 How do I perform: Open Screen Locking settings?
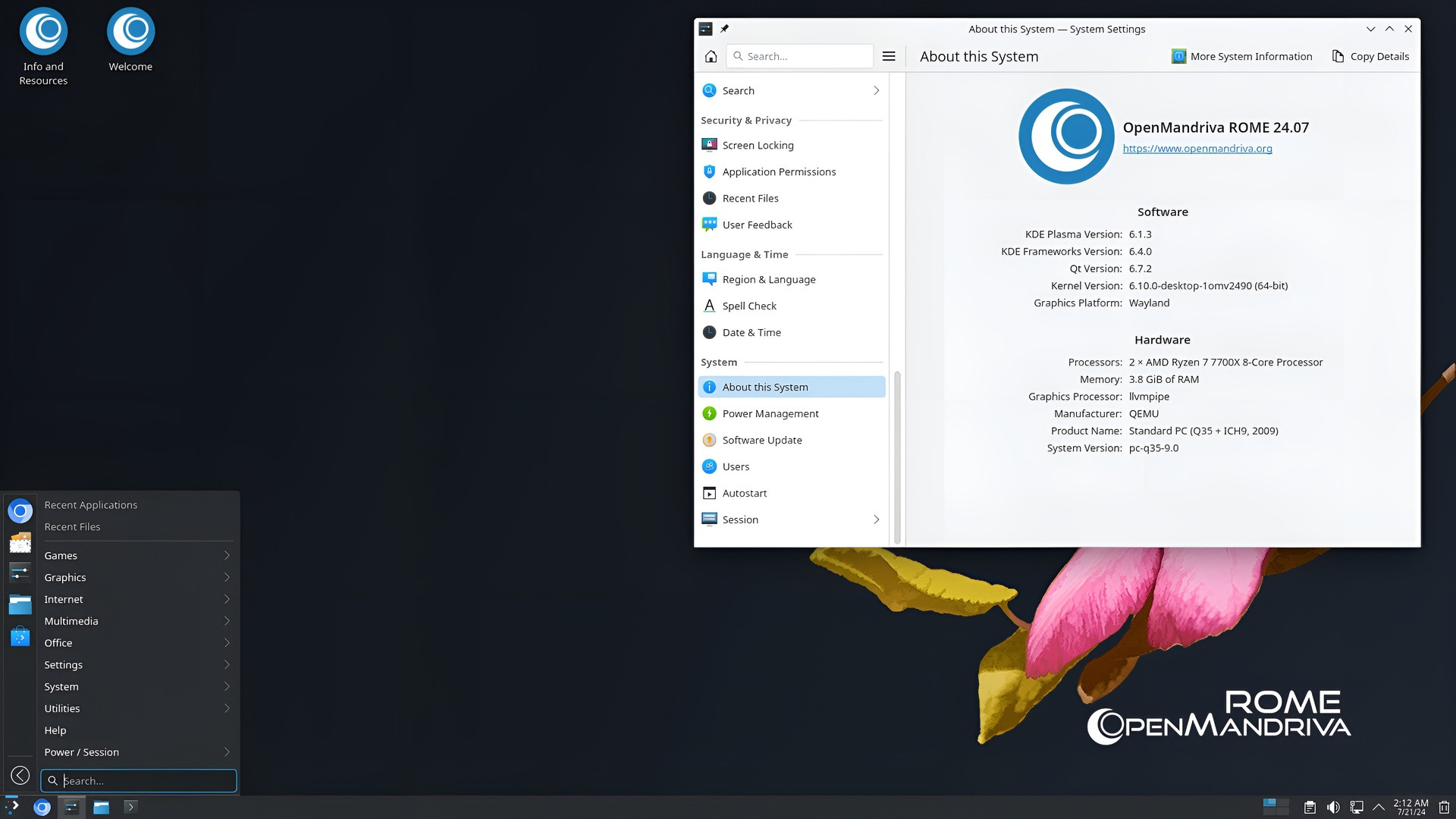coord(758,145)
